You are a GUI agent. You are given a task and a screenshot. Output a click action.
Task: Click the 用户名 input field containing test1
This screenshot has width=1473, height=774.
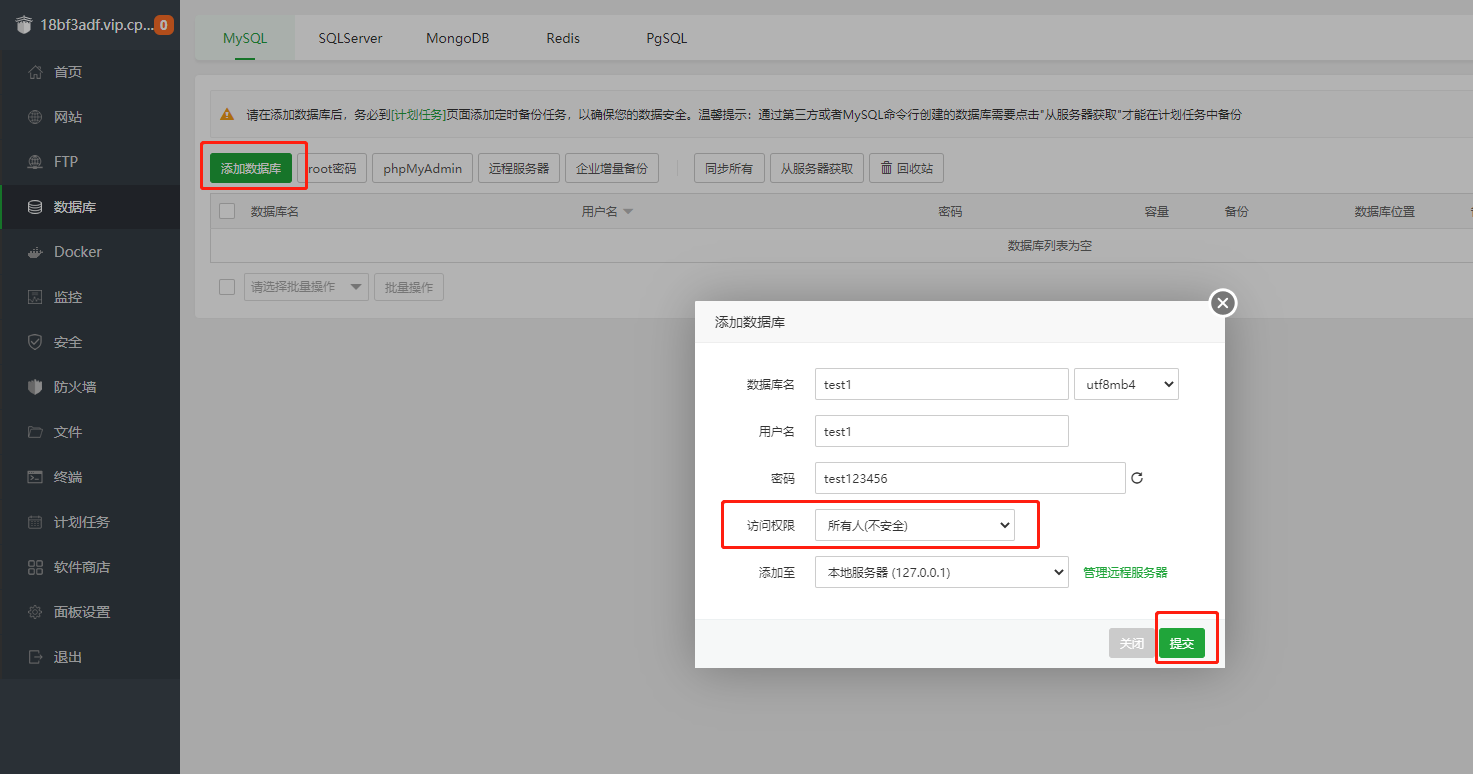tap(942, 431)
